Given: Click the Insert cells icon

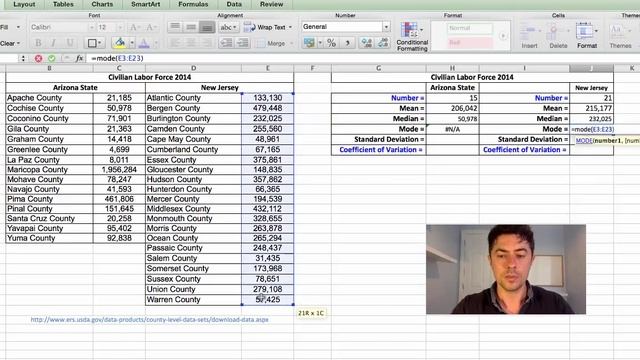Looking at the screenshot, I should (529, 36).
